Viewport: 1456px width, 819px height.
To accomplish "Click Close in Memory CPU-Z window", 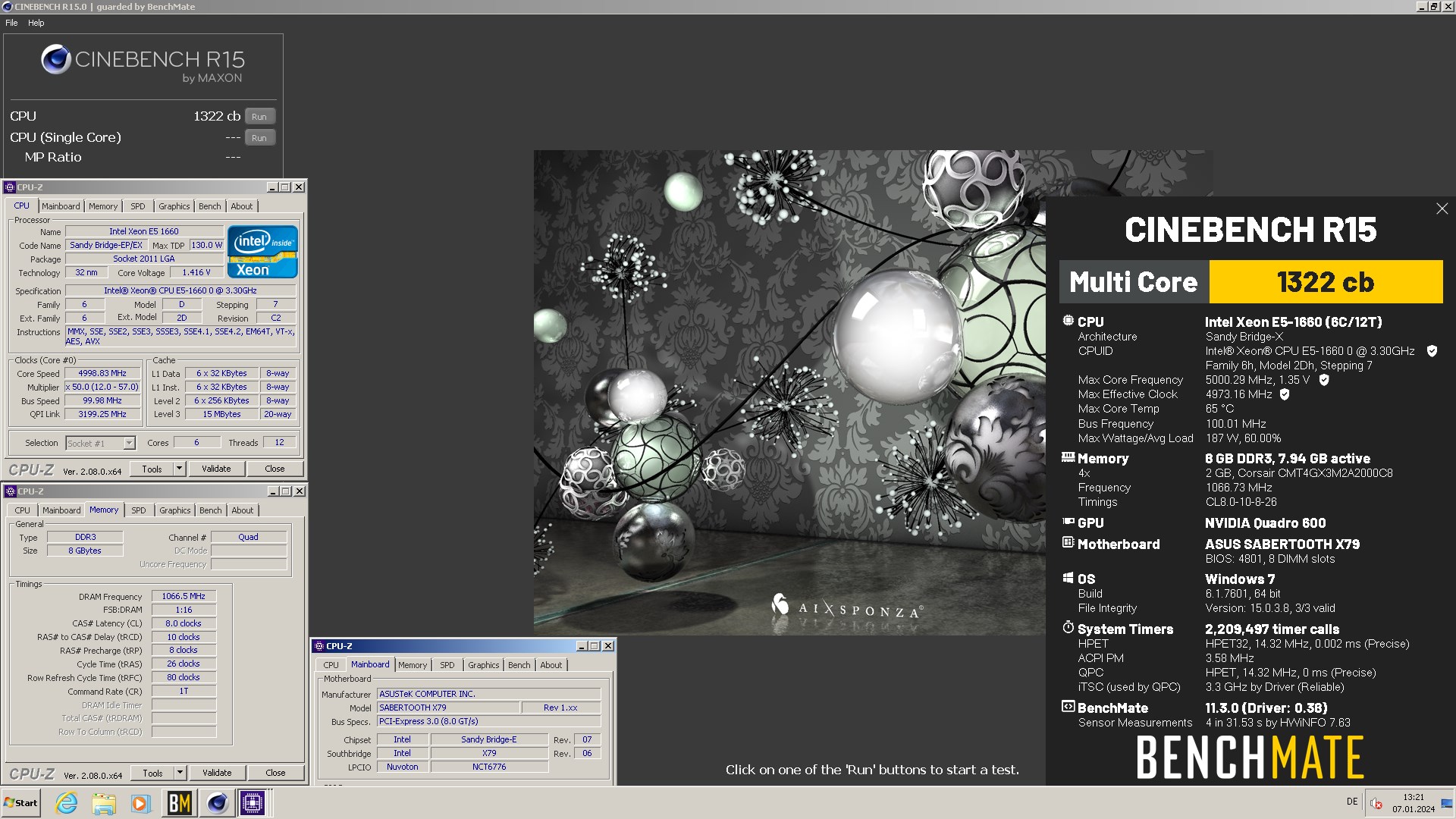I will point(275,773).
